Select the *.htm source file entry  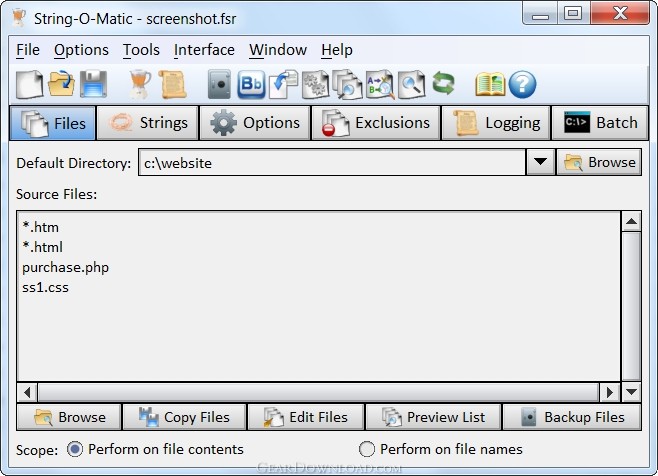point(41,227)
